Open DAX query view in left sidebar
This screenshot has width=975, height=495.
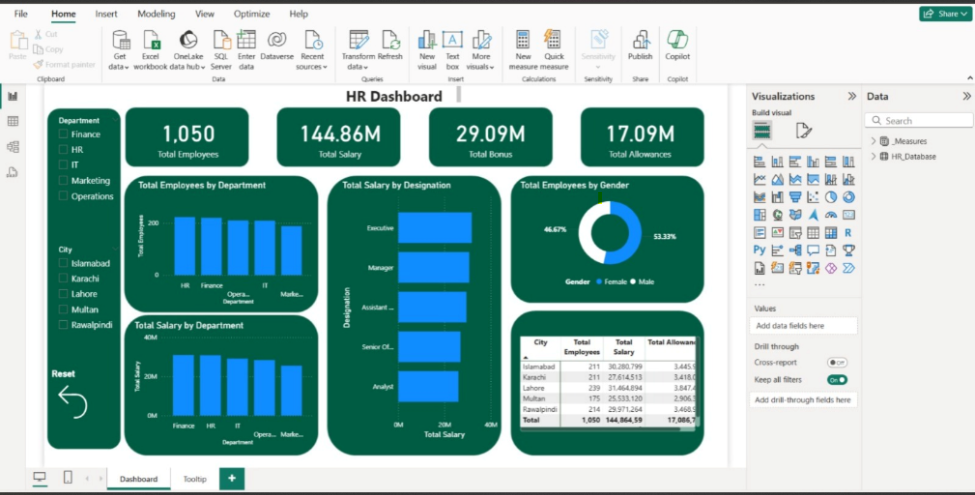[x=12, y=172]
